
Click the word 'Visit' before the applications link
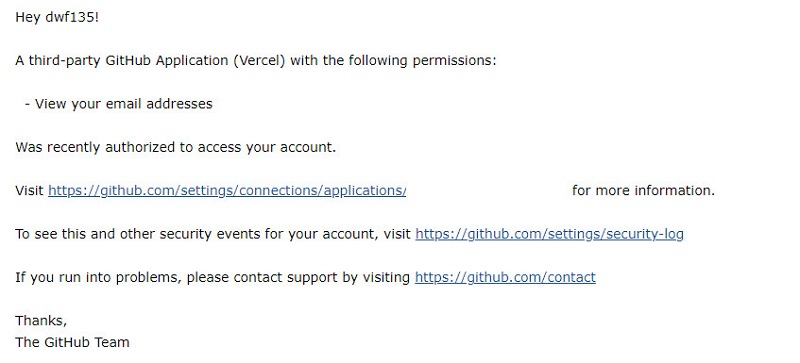pos(29,191)
